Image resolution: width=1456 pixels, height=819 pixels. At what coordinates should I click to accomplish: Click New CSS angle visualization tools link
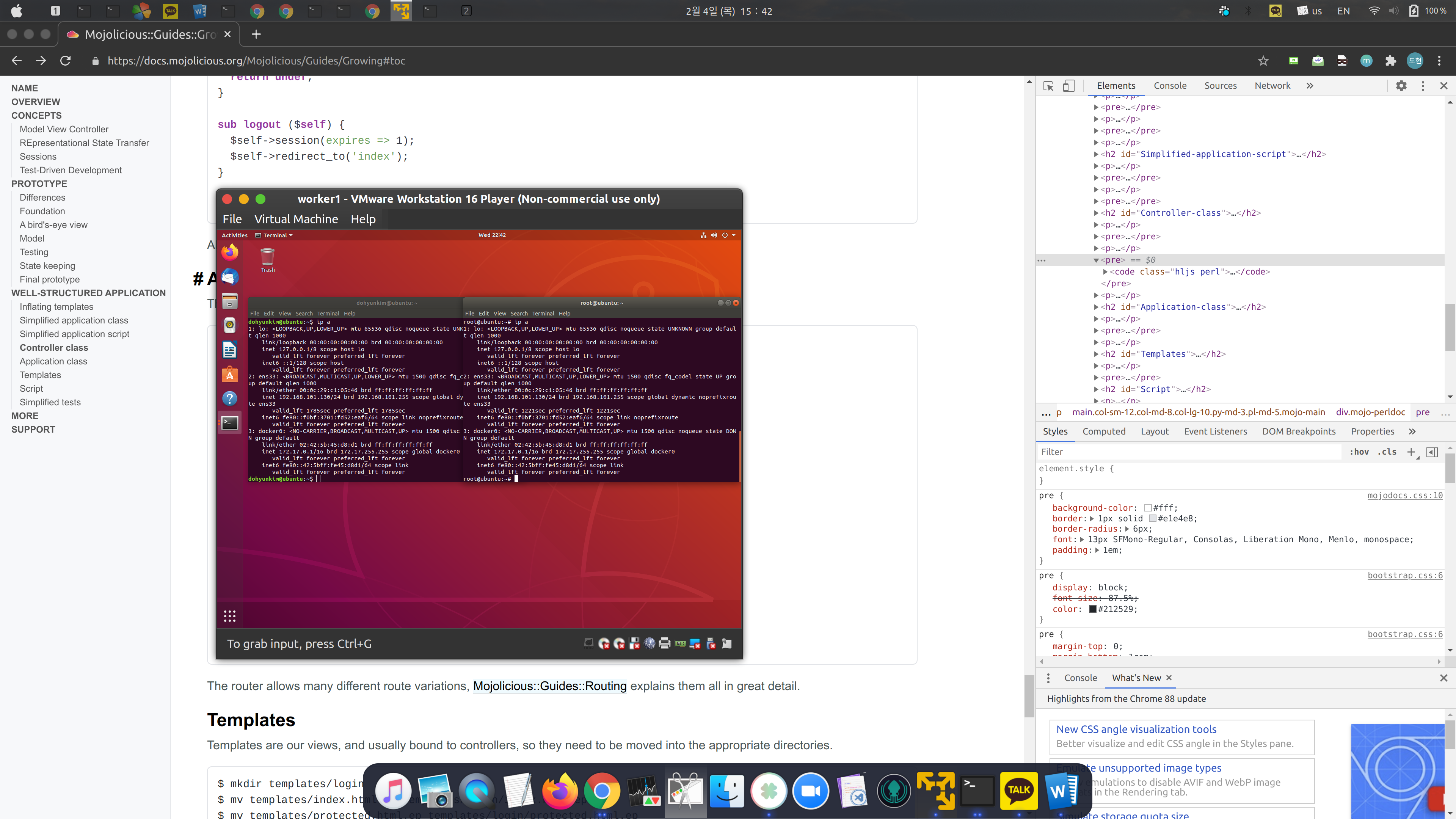(x=1136, y=730)
